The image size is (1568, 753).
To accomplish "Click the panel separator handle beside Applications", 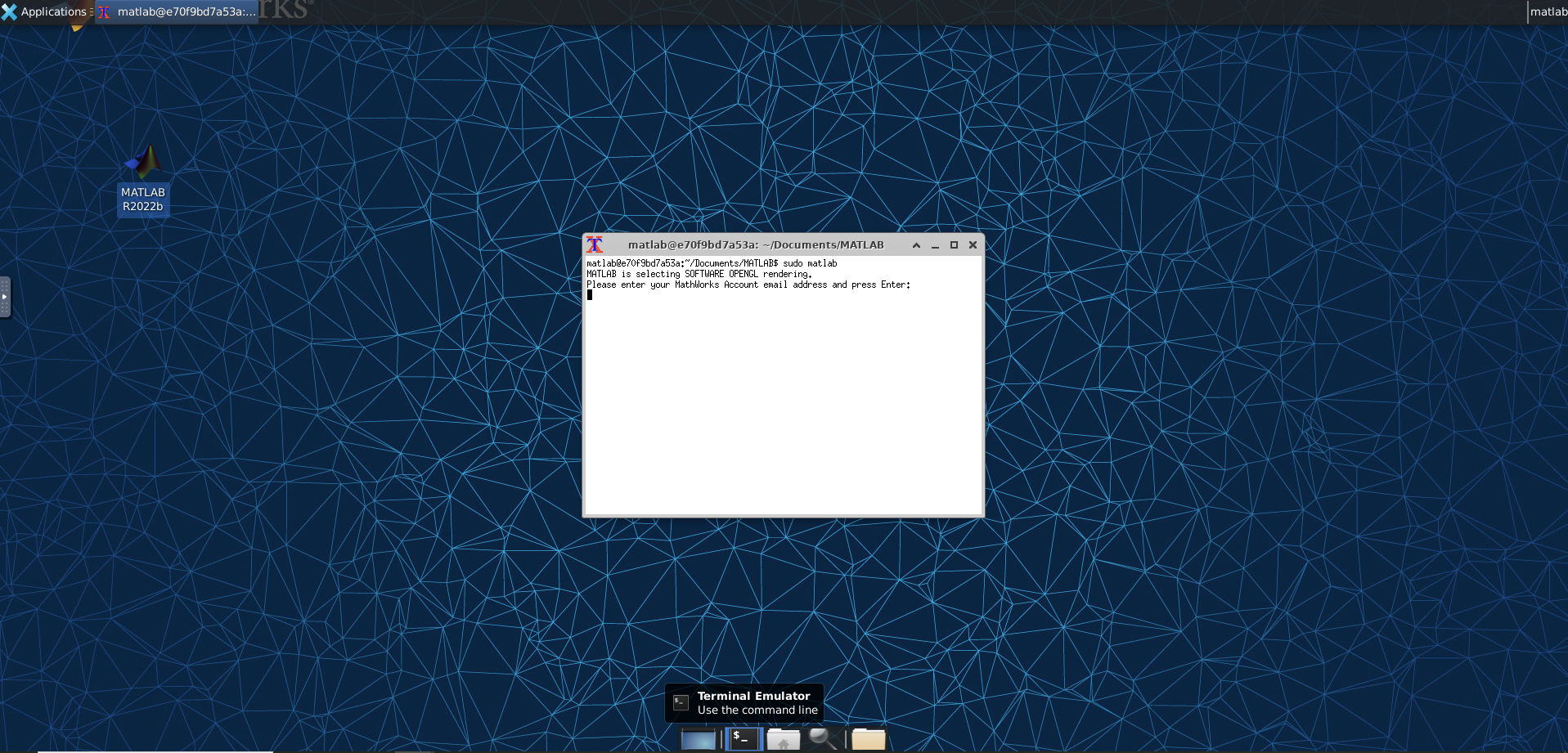I will coord(92,11).
